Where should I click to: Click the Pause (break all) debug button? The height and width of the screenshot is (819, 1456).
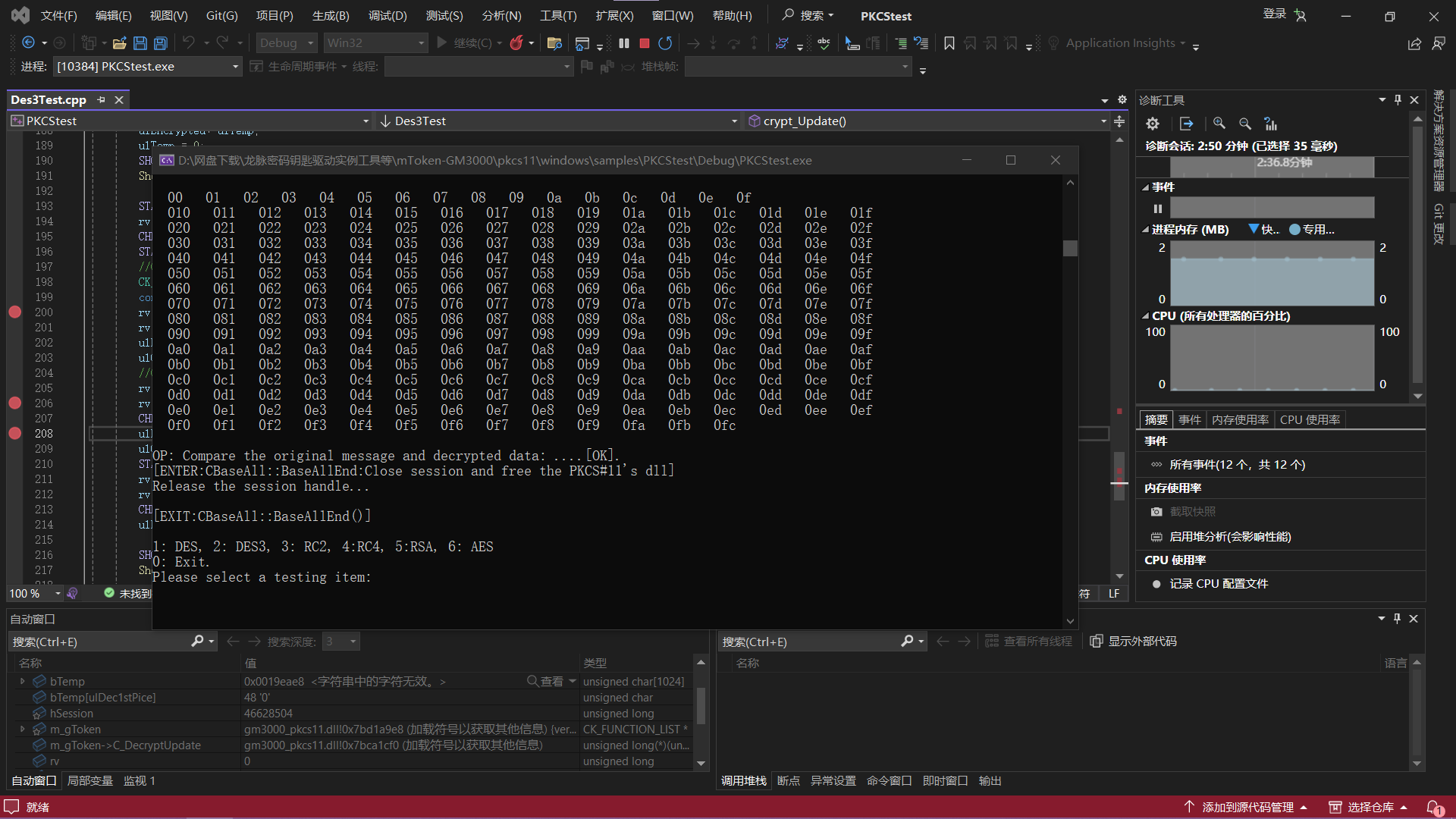click(x=624, y=43)
